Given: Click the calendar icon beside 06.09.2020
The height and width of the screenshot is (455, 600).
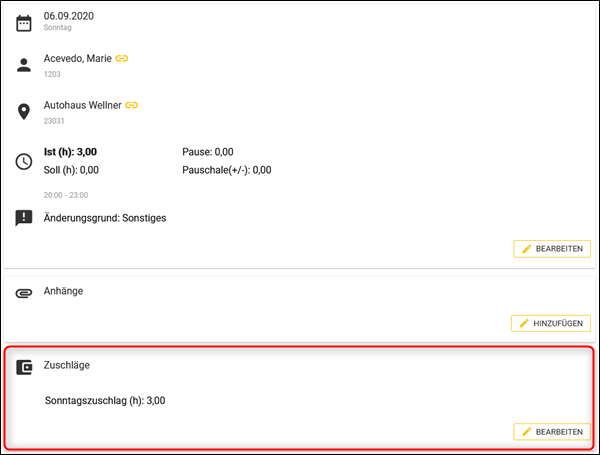Looking at the screenshot, I should click(x=24, y=21).
